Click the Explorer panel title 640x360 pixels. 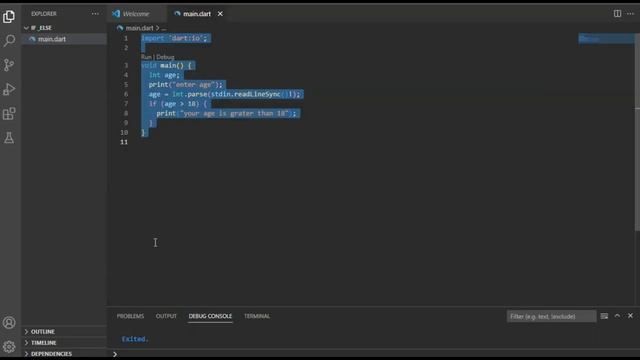tap(44, 13)
